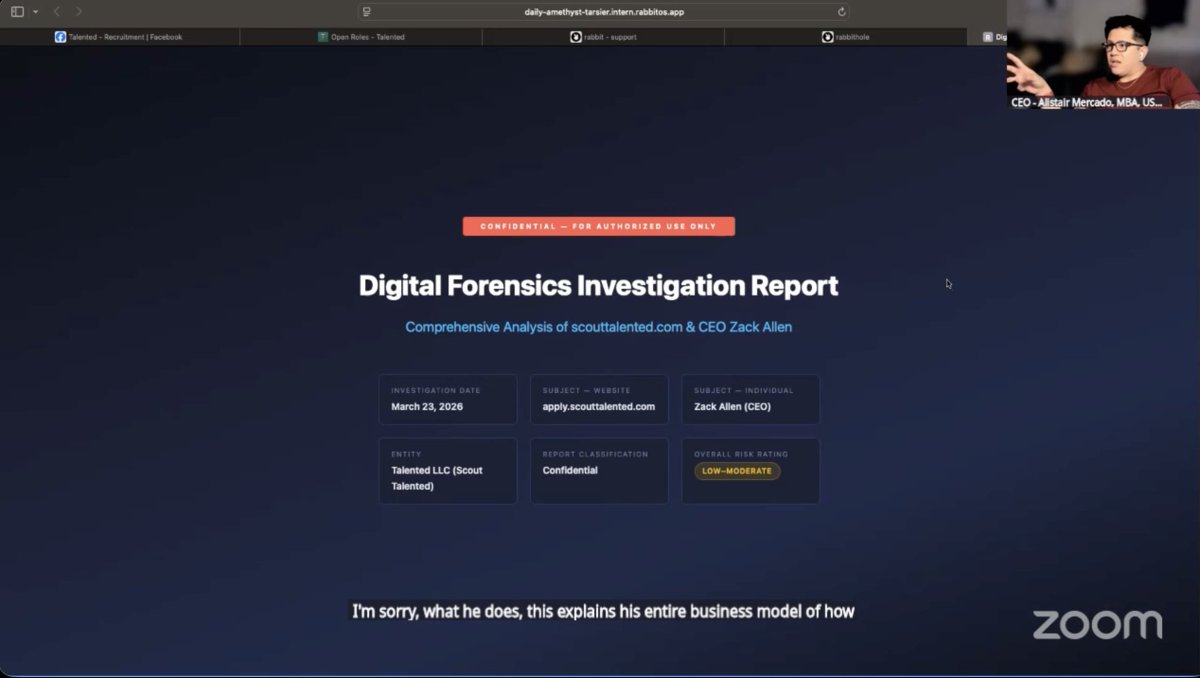The height and width of the screenshot is (678, 1200).
Task: Switch to rabbit - support tab
Action: 603,37
